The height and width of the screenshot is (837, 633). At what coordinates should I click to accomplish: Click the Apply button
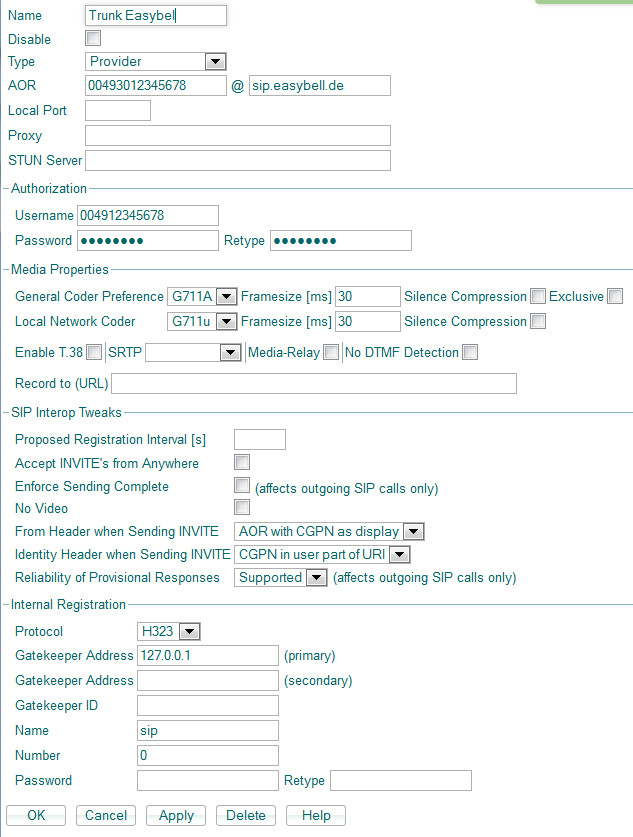[176, 815]
